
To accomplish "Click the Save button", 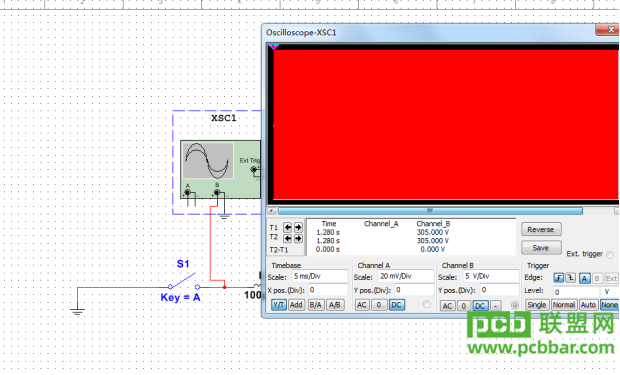I will [x=541, y=248].
